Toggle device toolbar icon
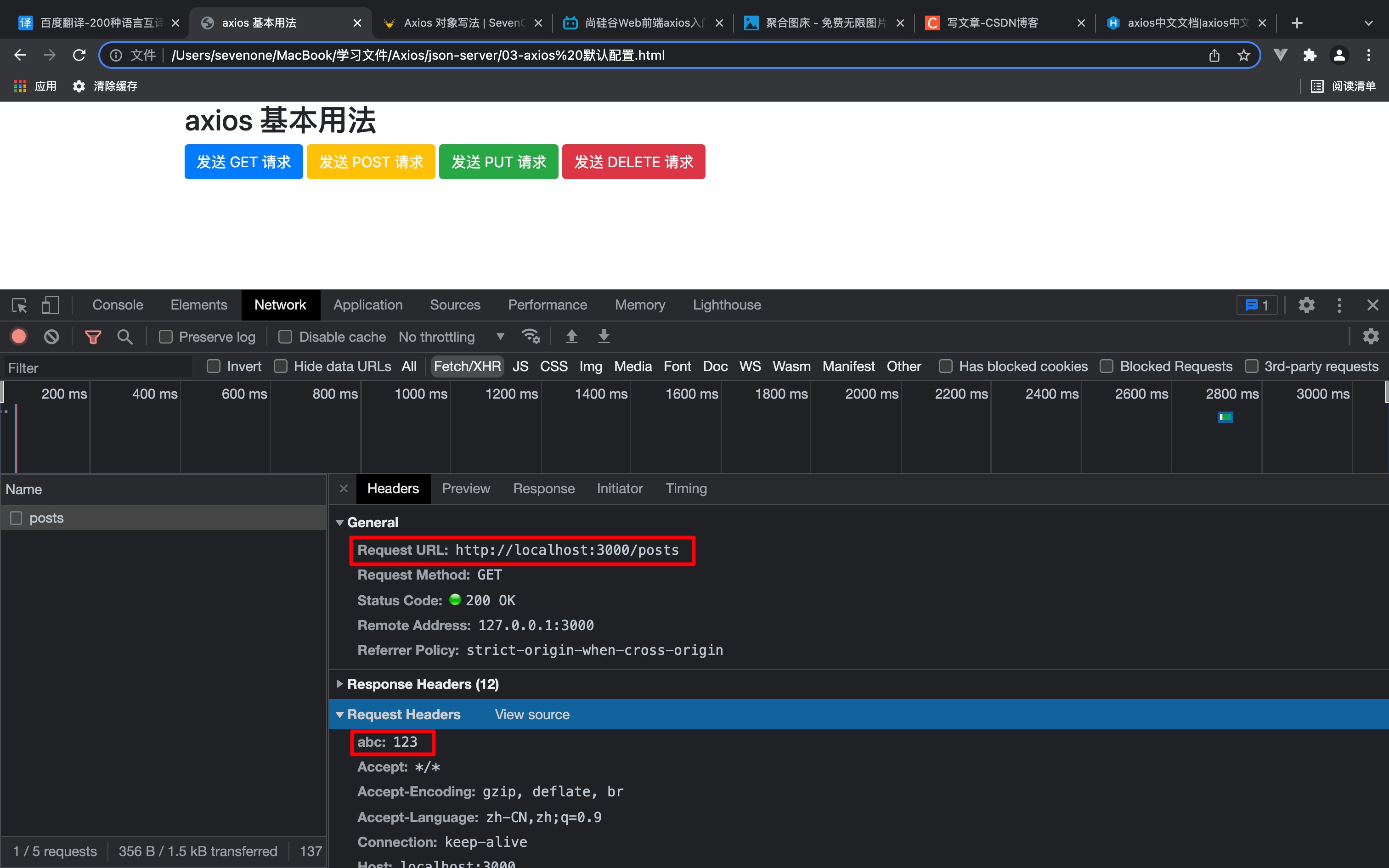Viewport: 1389px width, 868px height. (50, 305)
